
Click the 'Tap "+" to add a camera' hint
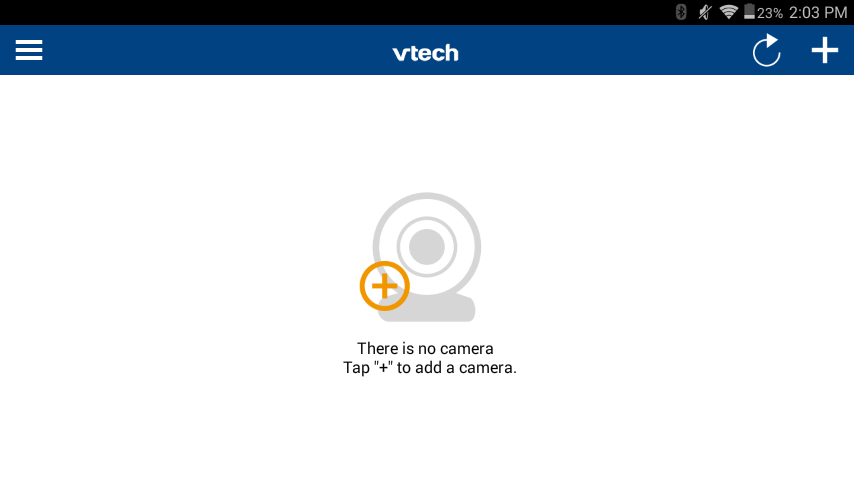430,368
